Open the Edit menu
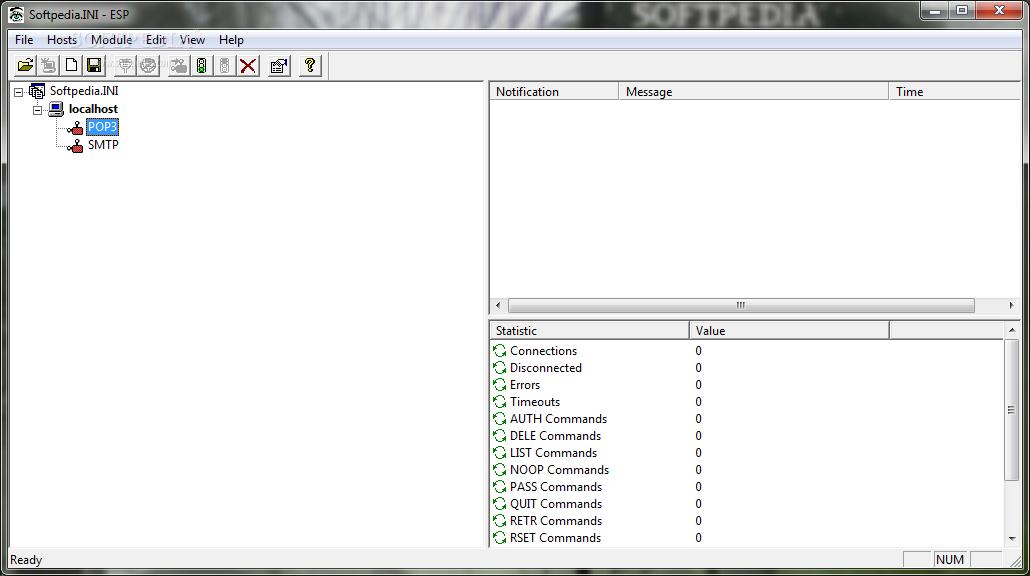Screen dimensions: 1030x576 156,40
